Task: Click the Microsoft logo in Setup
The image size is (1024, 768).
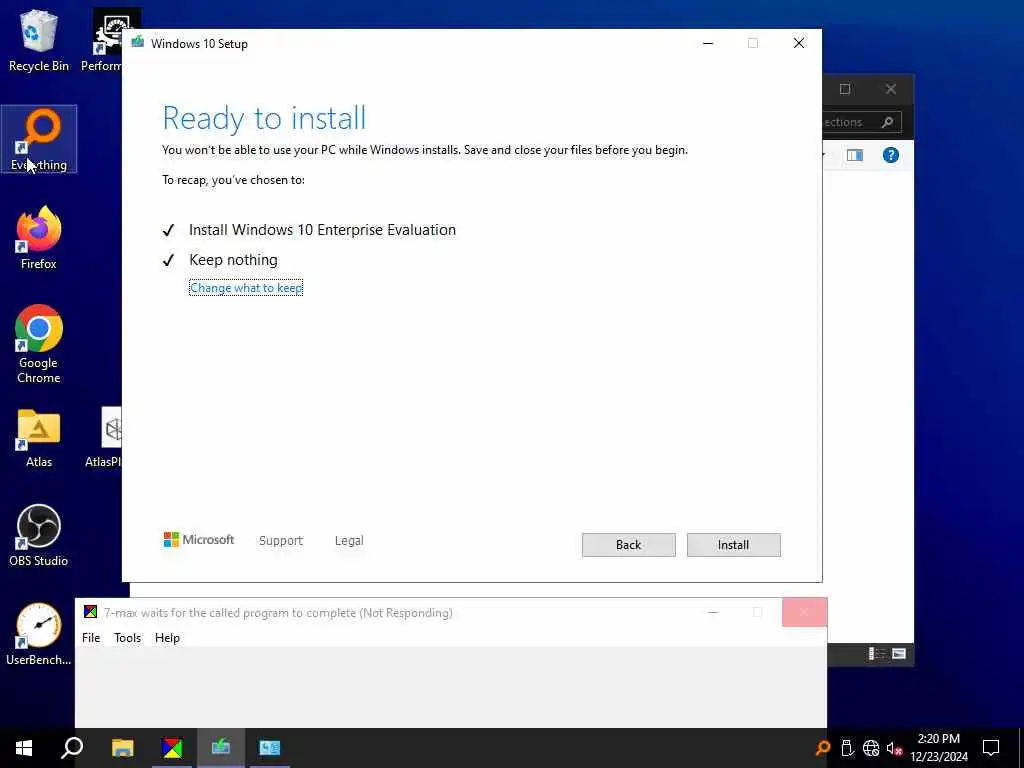Action: coord(199,539)
